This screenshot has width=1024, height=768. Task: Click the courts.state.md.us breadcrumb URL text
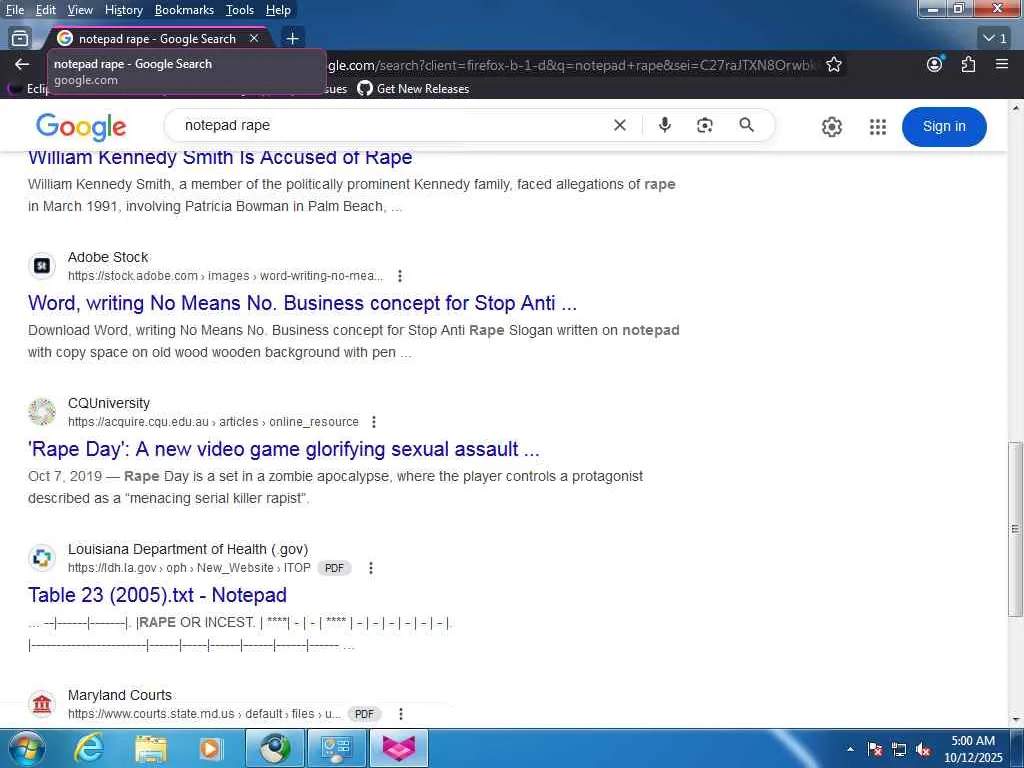pyautogui.click(x=204, y=714)
